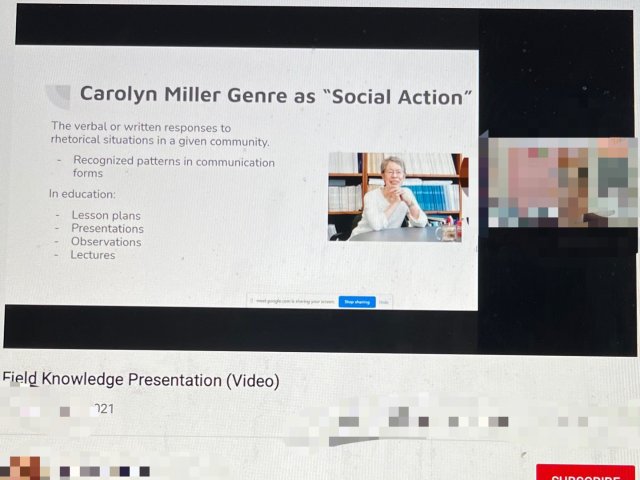Screen dimensions: 640x480
Task: Click the Lesson plans bullet
Action: [105, 215]
